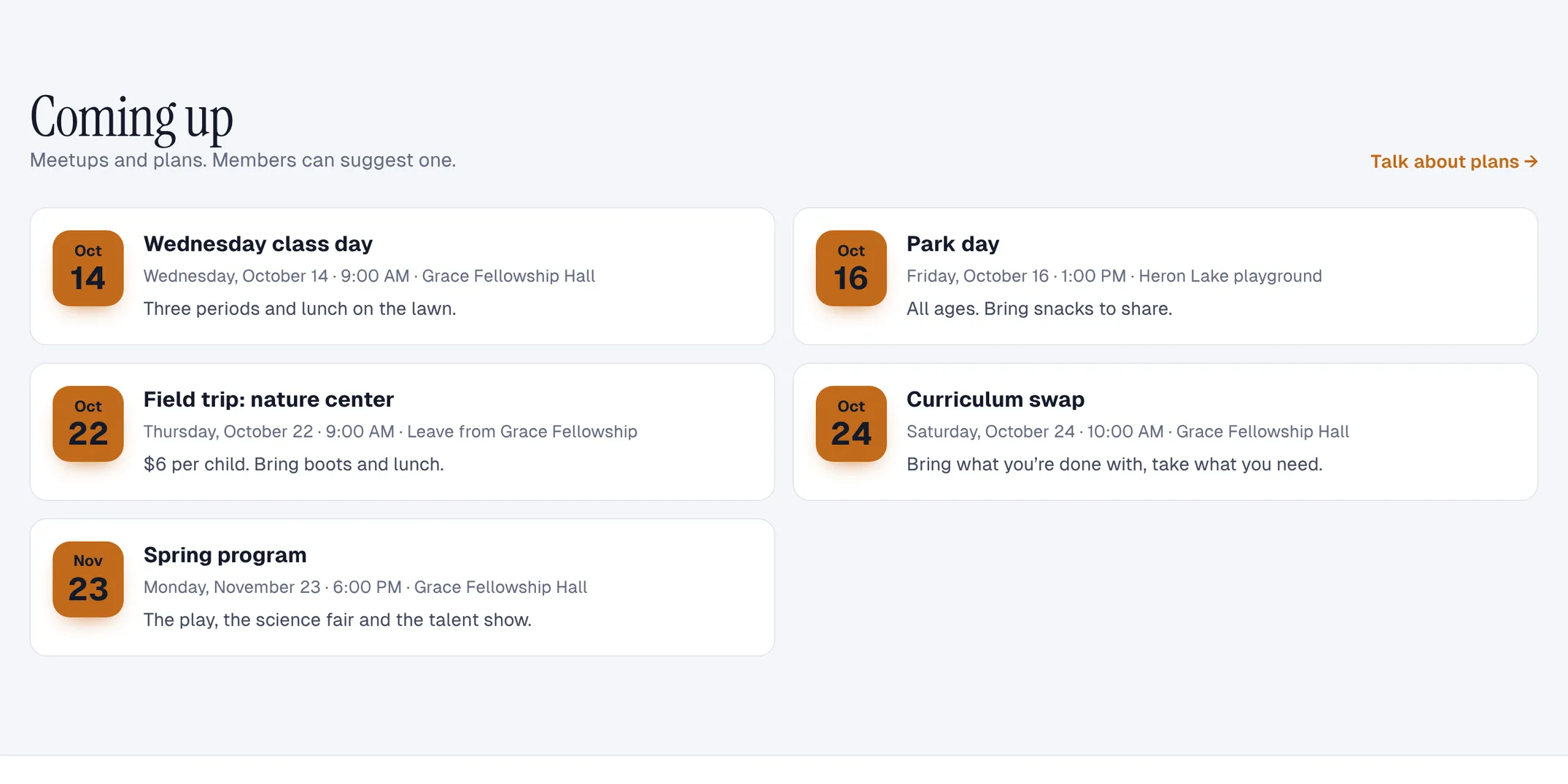Viewport: 1568px width, 784px height.
Task: Open the Park day event title
Action: (x=952, y=244)
